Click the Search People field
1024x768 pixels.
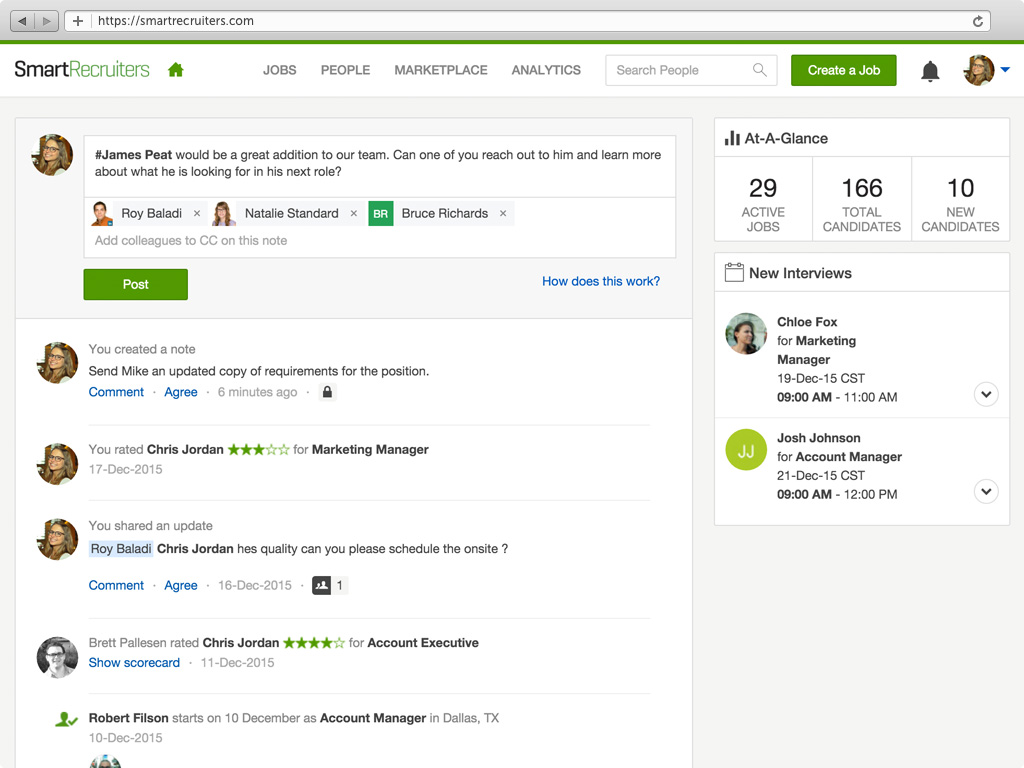tap(691, 70)
